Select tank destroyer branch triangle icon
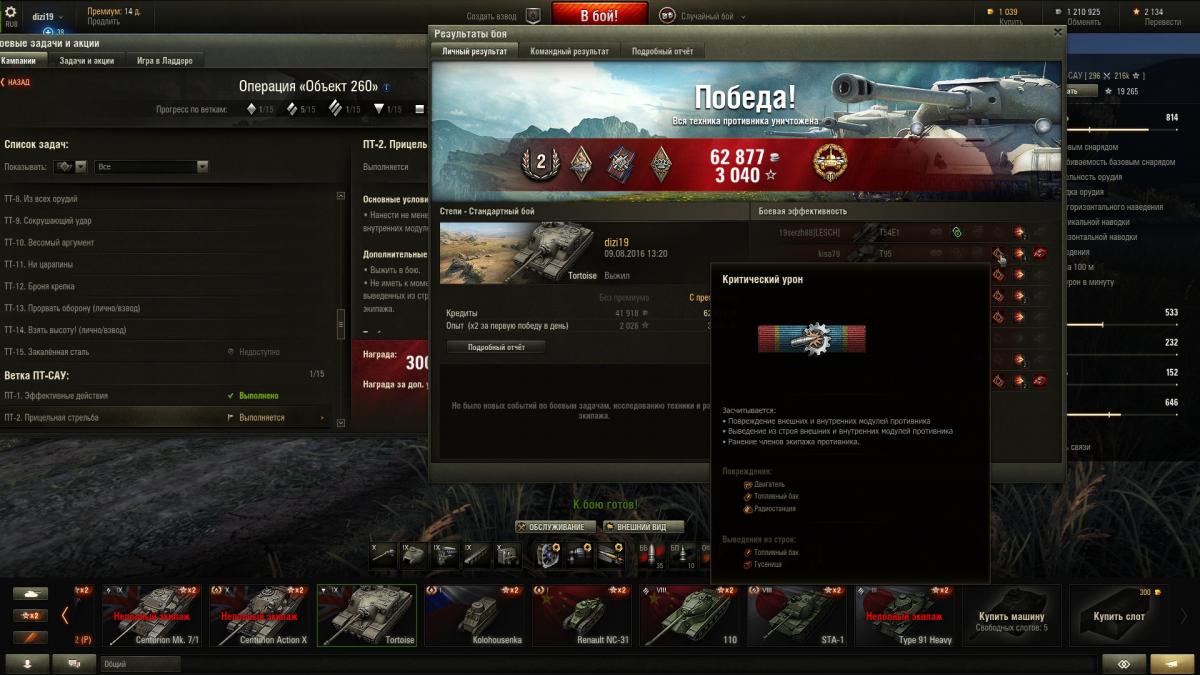Screen dimensions: 1200x675 pos(379,109)
